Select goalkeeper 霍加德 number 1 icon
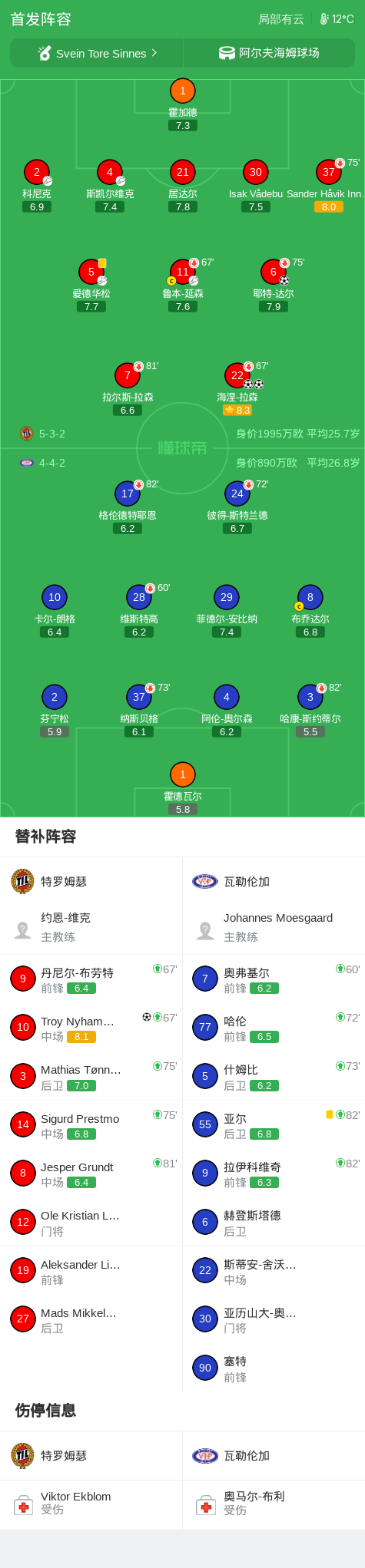Screen dimensions: 365x1568 tap(183, 91)
